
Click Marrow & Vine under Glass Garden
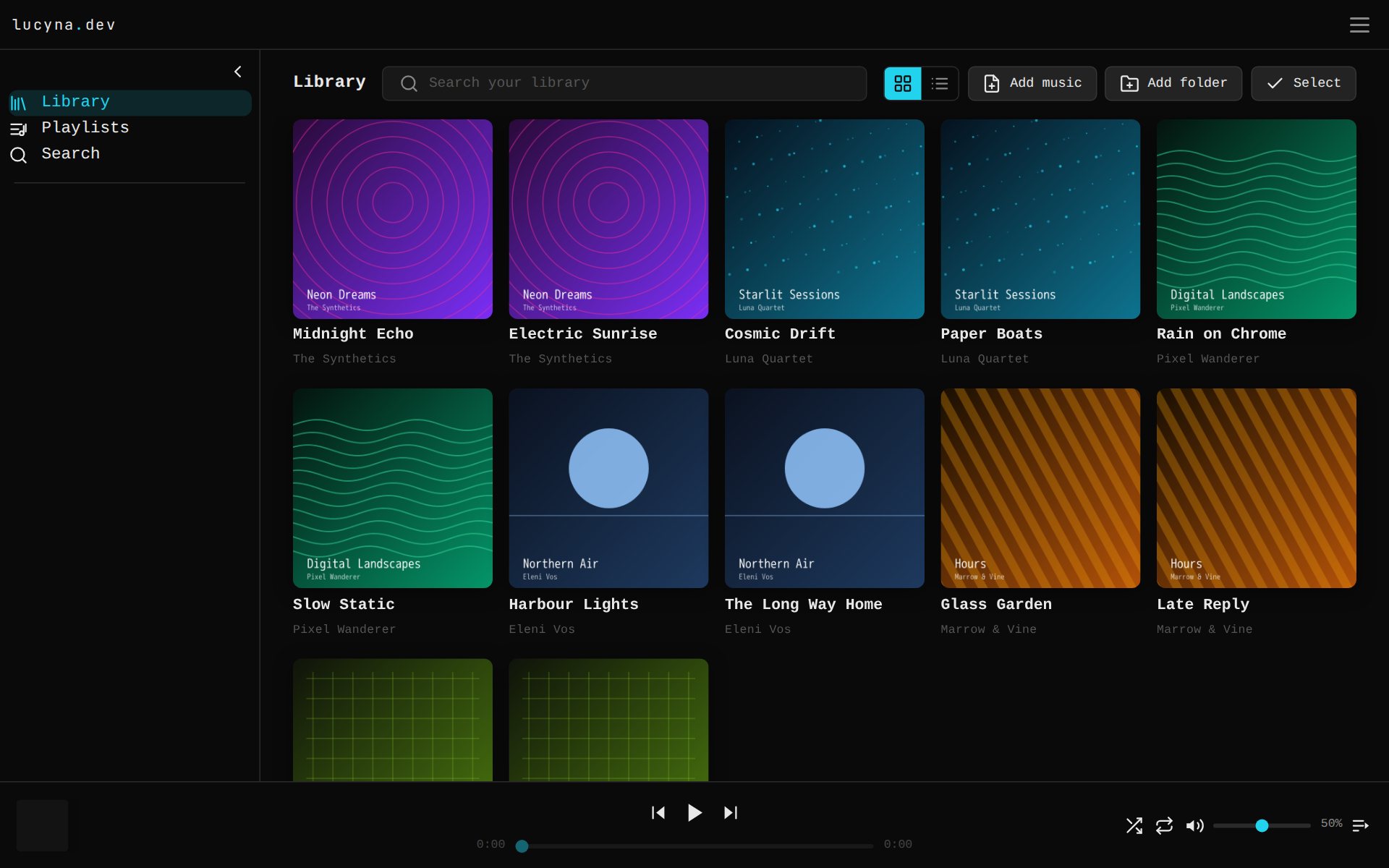(x=988, y=629)
